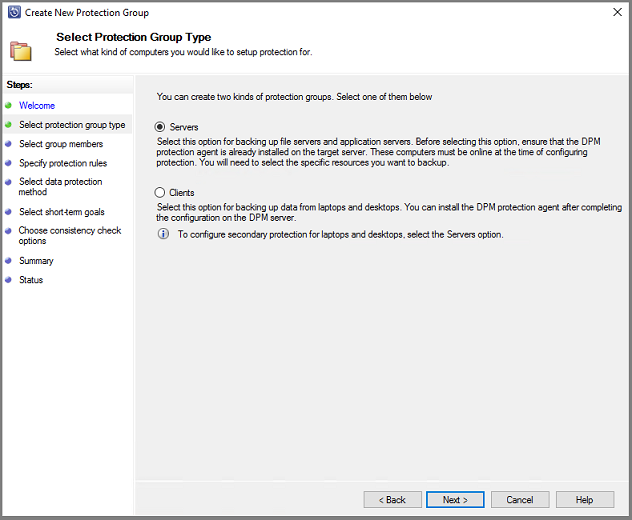Select the Servers radio button
This screenshot has height=520, width=632.
coord(160,127)
